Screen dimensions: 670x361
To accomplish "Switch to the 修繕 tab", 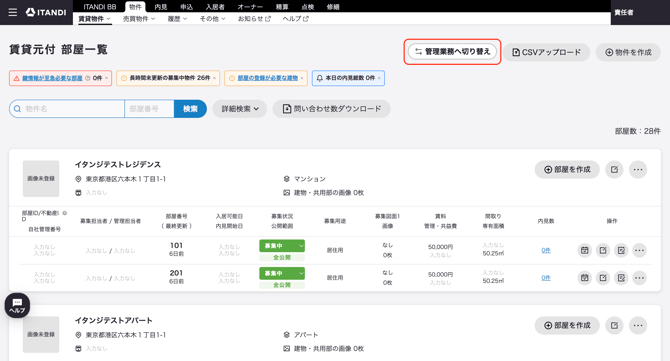I will (x=333, y=7).
